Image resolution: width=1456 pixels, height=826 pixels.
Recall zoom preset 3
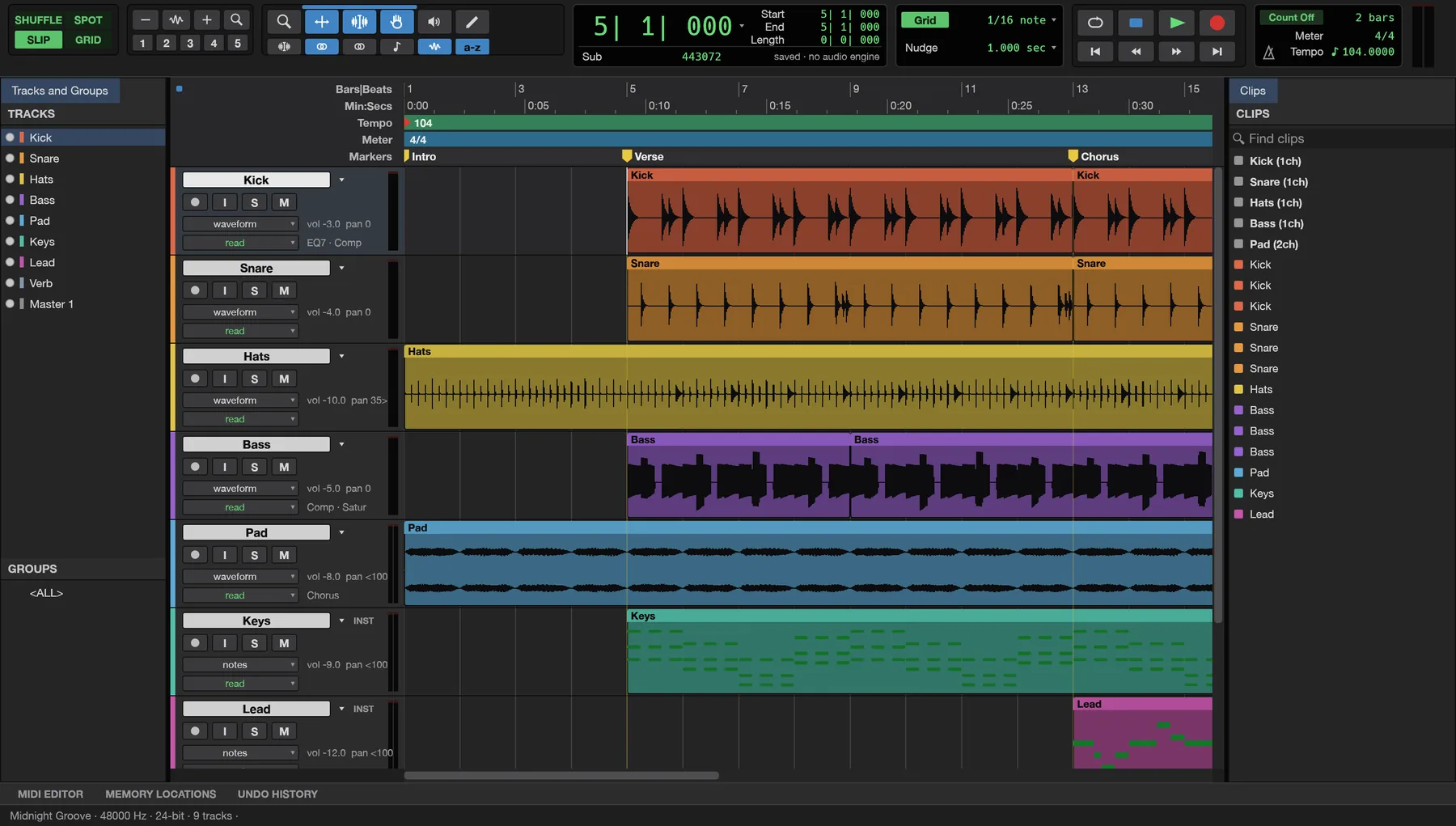coord(190,43)
